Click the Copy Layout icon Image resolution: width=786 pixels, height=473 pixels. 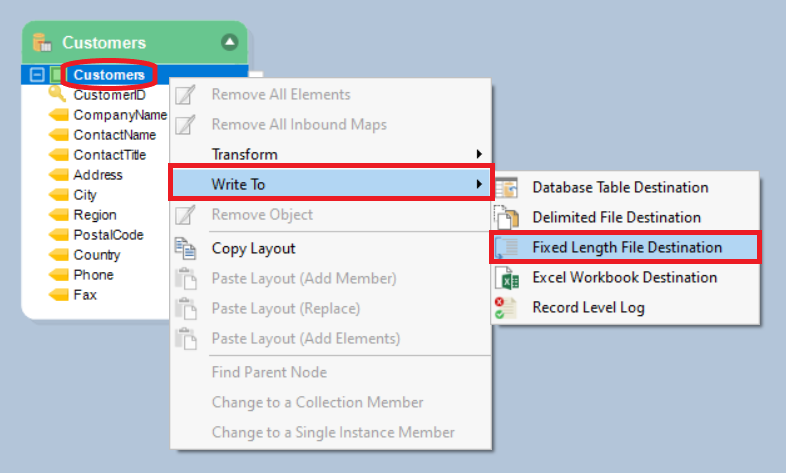click(185, 248)
